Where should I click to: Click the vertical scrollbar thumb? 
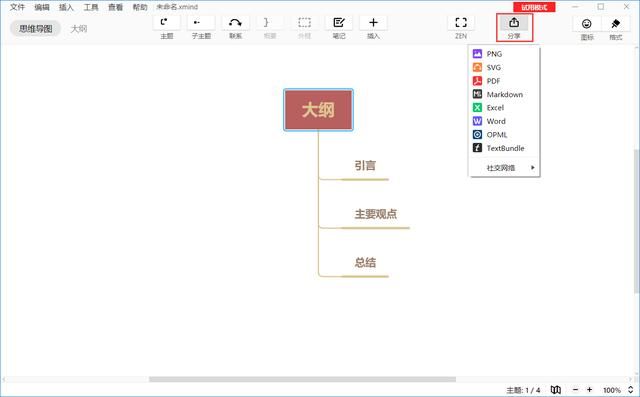636,220
